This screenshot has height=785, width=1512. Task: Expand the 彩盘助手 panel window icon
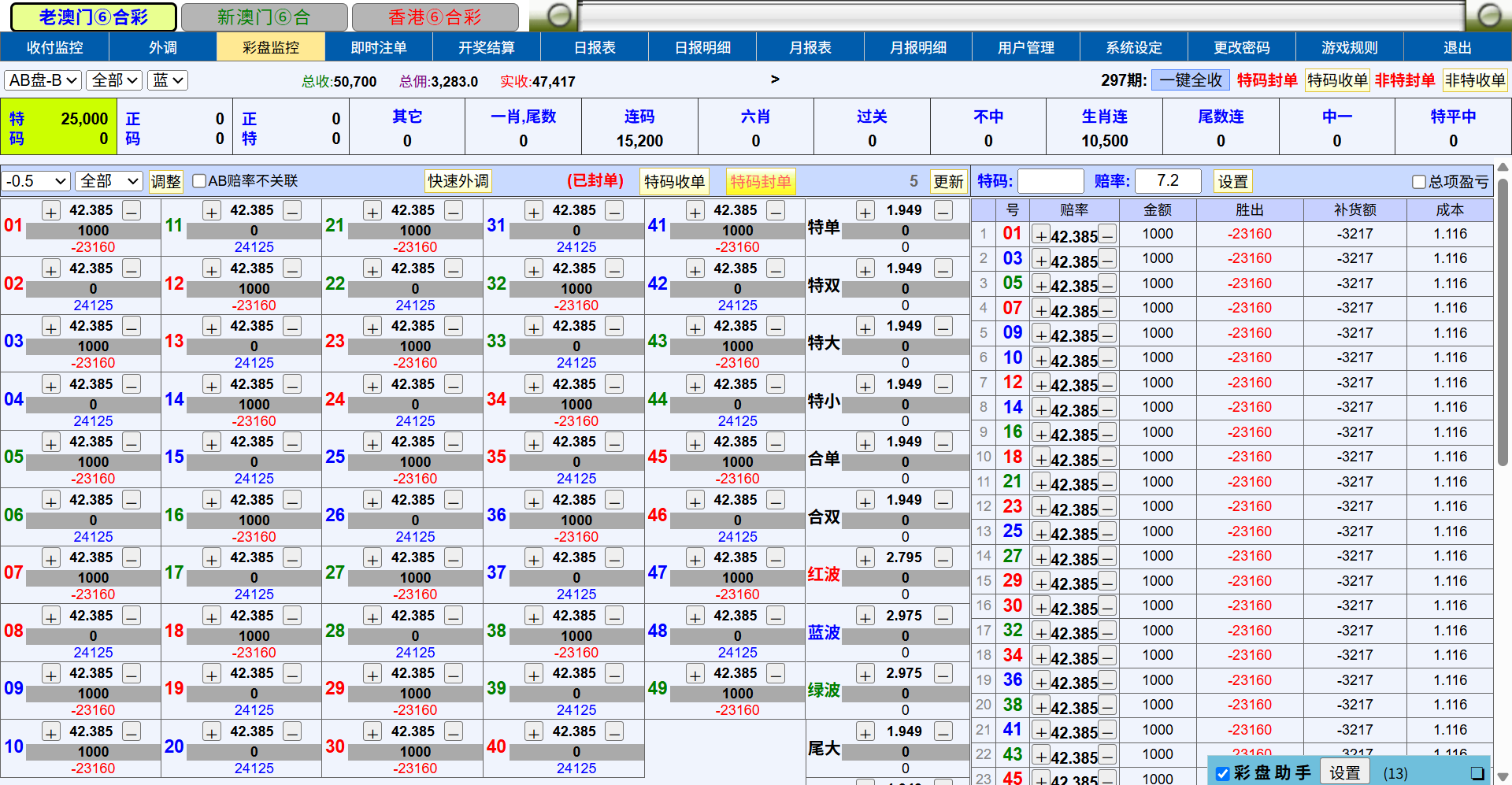click(1477, 773)
